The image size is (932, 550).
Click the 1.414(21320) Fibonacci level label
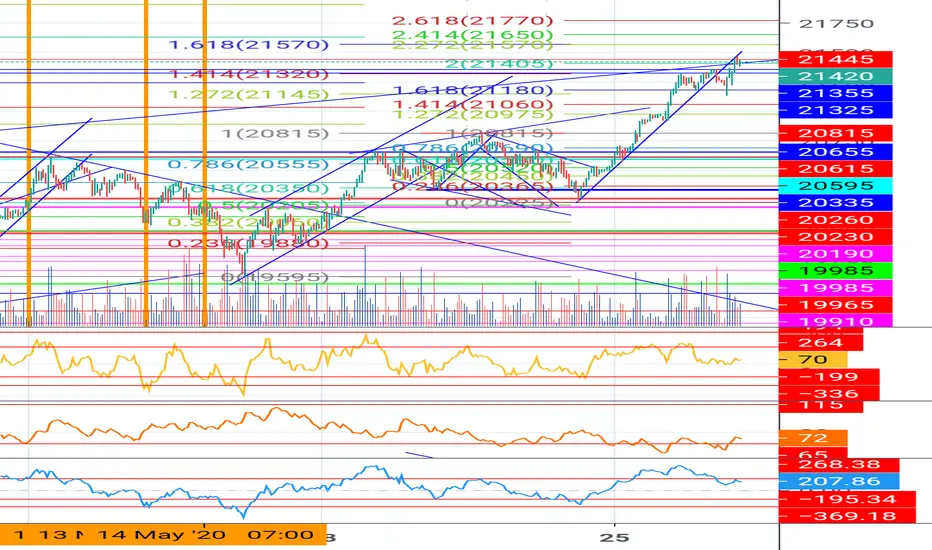pyautogui.click(x=248, y=74)
